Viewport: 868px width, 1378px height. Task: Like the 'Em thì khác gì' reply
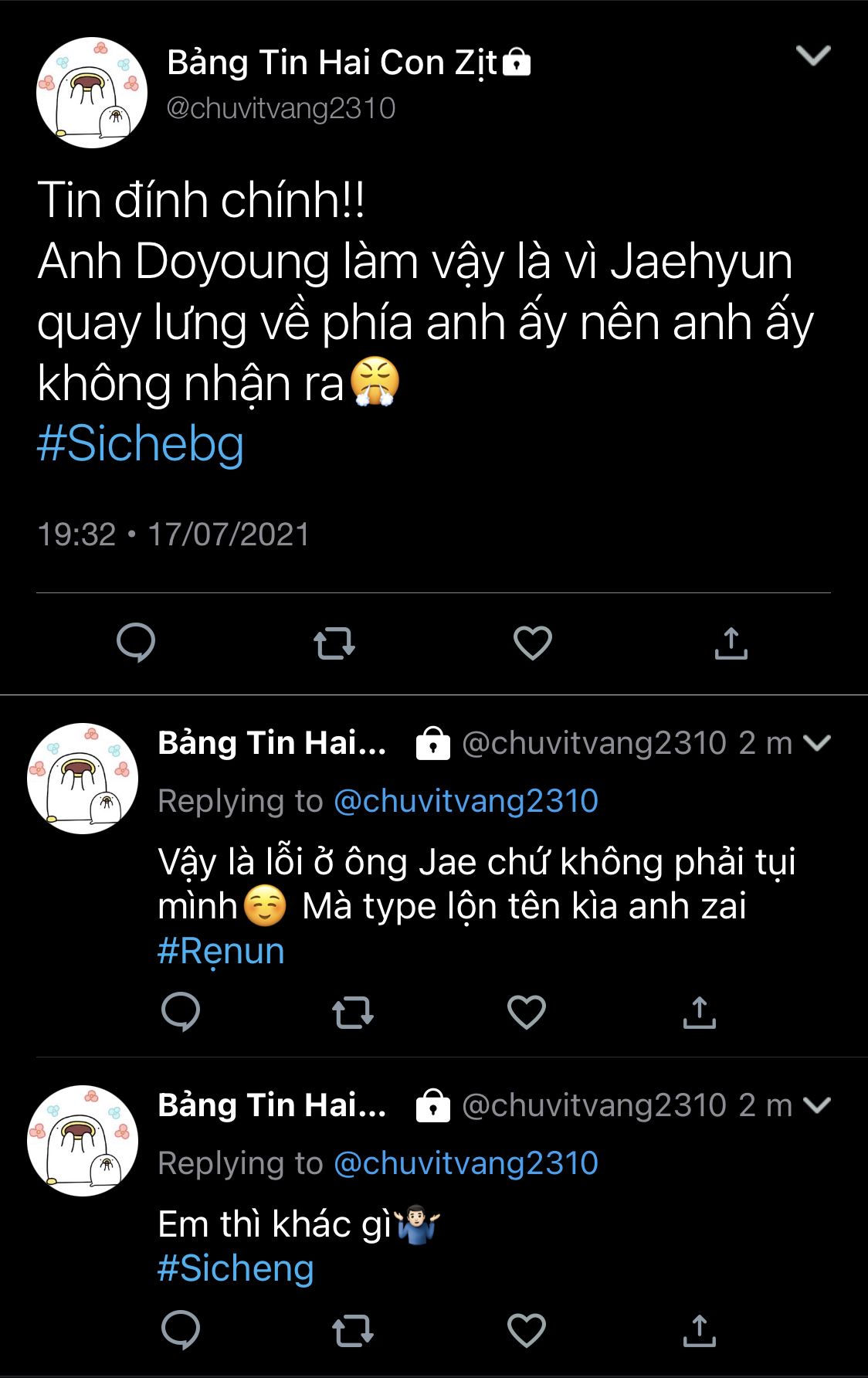(x=527, y=1330)
